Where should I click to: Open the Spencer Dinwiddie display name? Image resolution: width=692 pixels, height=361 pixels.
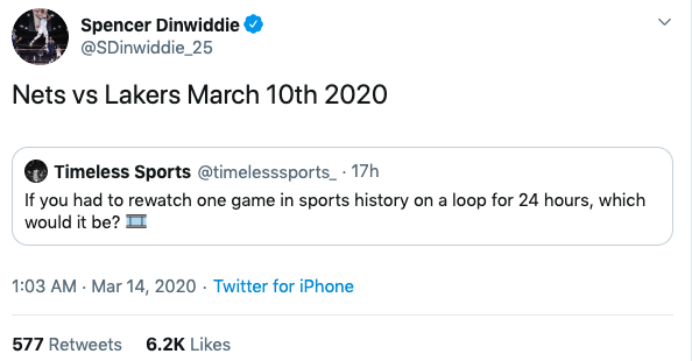click(160, 25)
